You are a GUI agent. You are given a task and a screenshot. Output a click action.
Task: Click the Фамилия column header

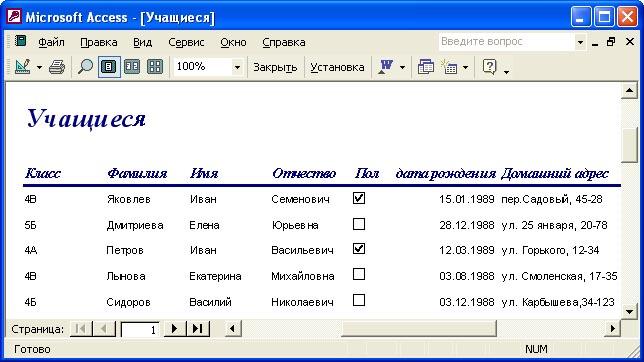(x=137, y=173)
